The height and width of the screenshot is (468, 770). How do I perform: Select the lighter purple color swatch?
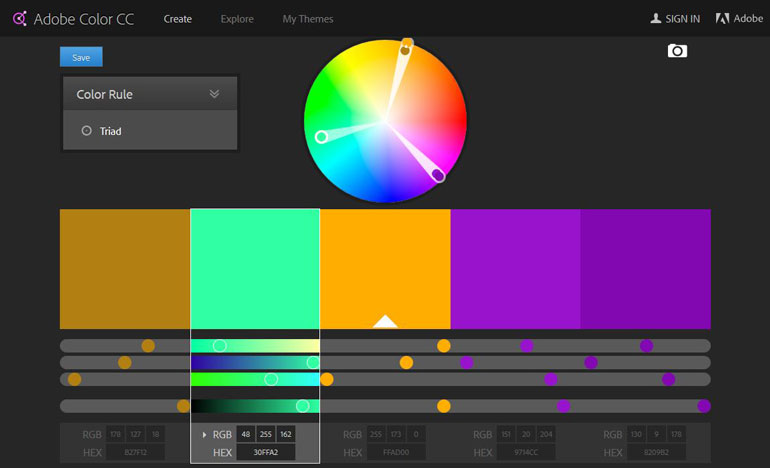click(515, 269)
